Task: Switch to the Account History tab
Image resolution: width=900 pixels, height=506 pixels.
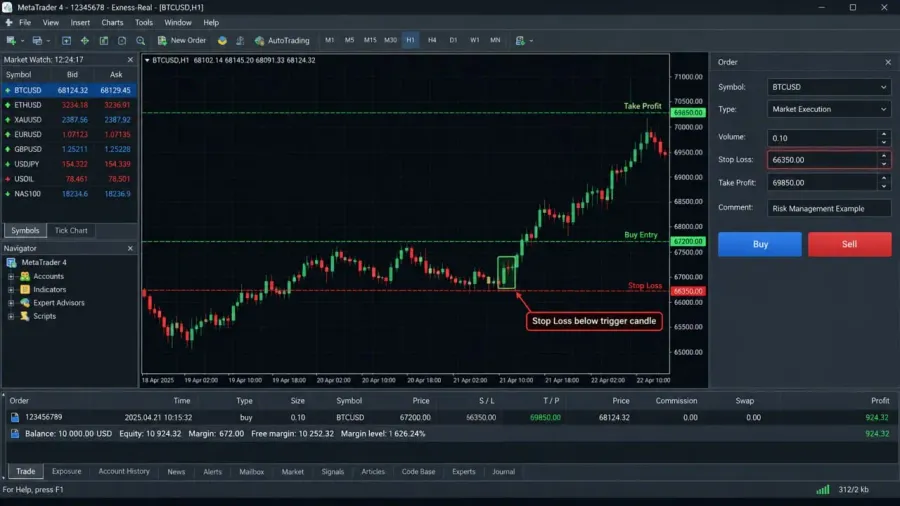Action: click(x=124, y=471)
